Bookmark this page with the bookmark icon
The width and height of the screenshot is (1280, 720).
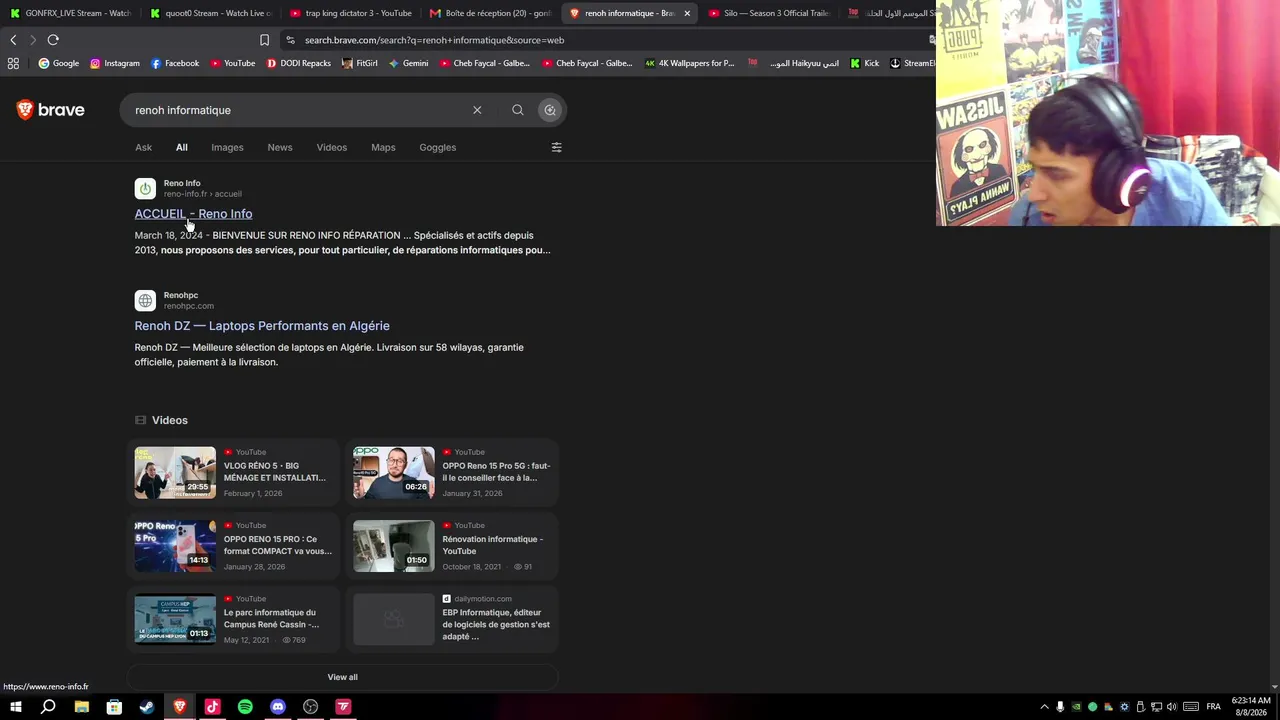[x=264, y=40]
